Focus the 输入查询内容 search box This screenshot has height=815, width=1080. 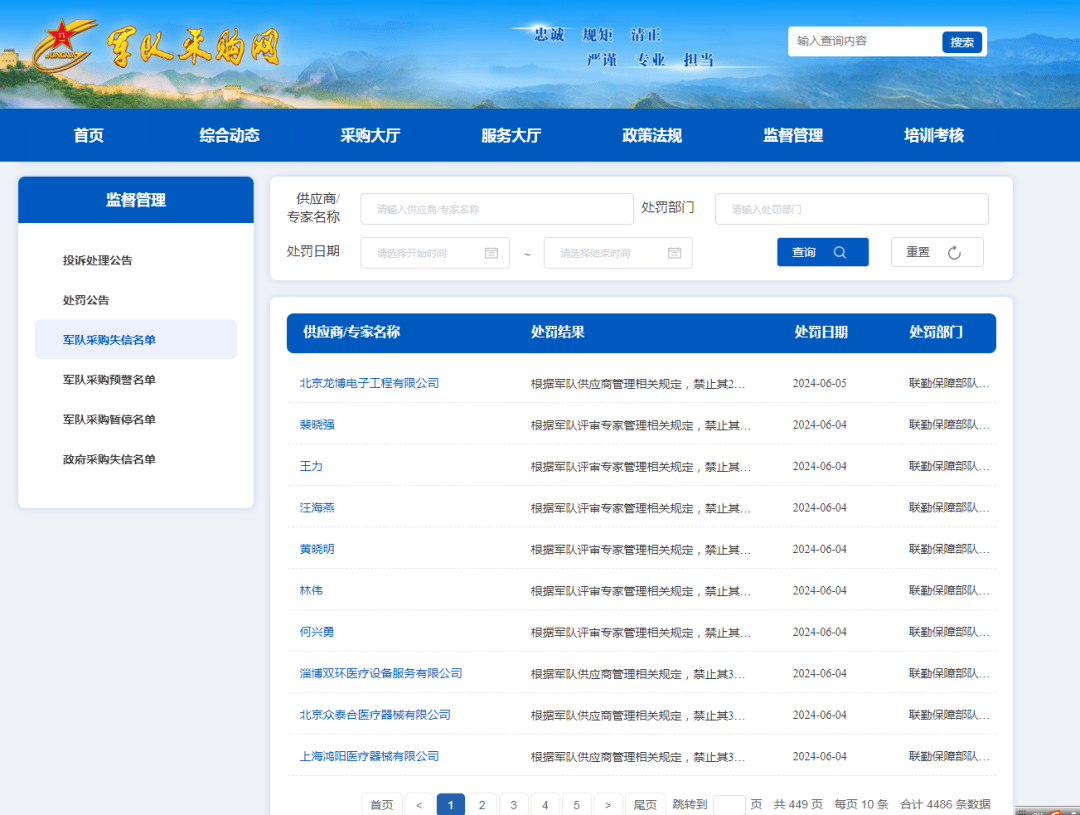click(866, 41)
